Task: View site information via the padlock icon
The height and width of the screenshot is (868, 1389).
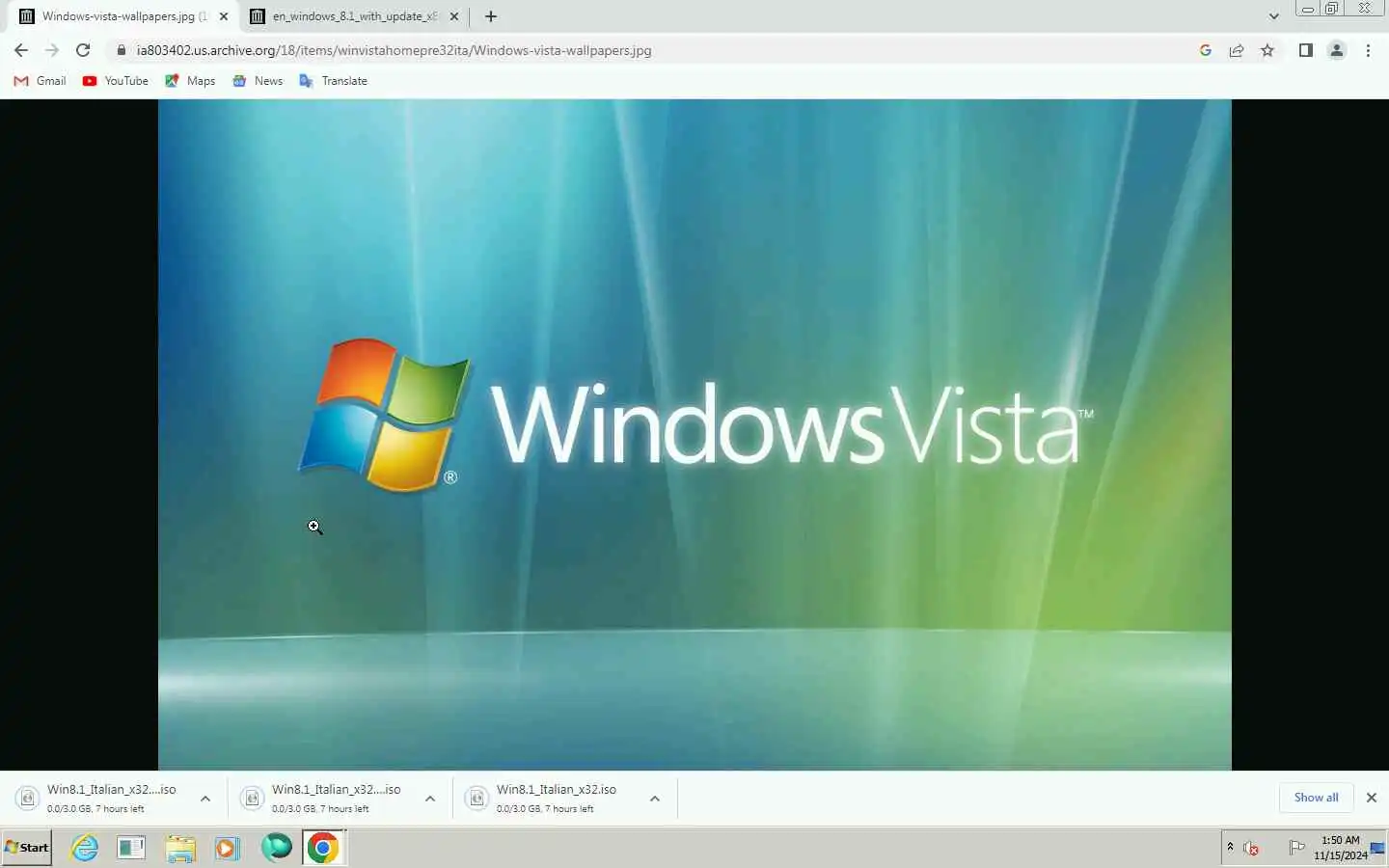Action: coord(122,50)
